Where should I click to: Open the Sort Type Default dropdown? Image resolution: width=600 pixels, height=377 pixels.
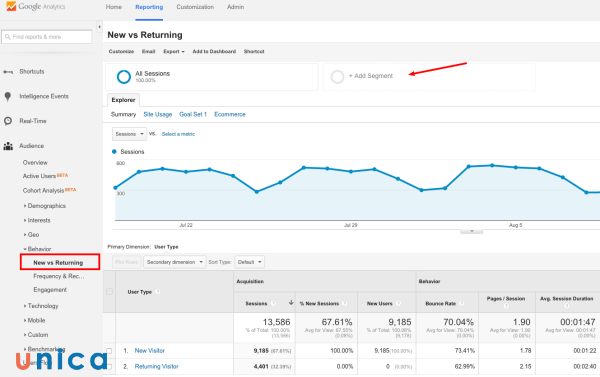tap(249, 262)
